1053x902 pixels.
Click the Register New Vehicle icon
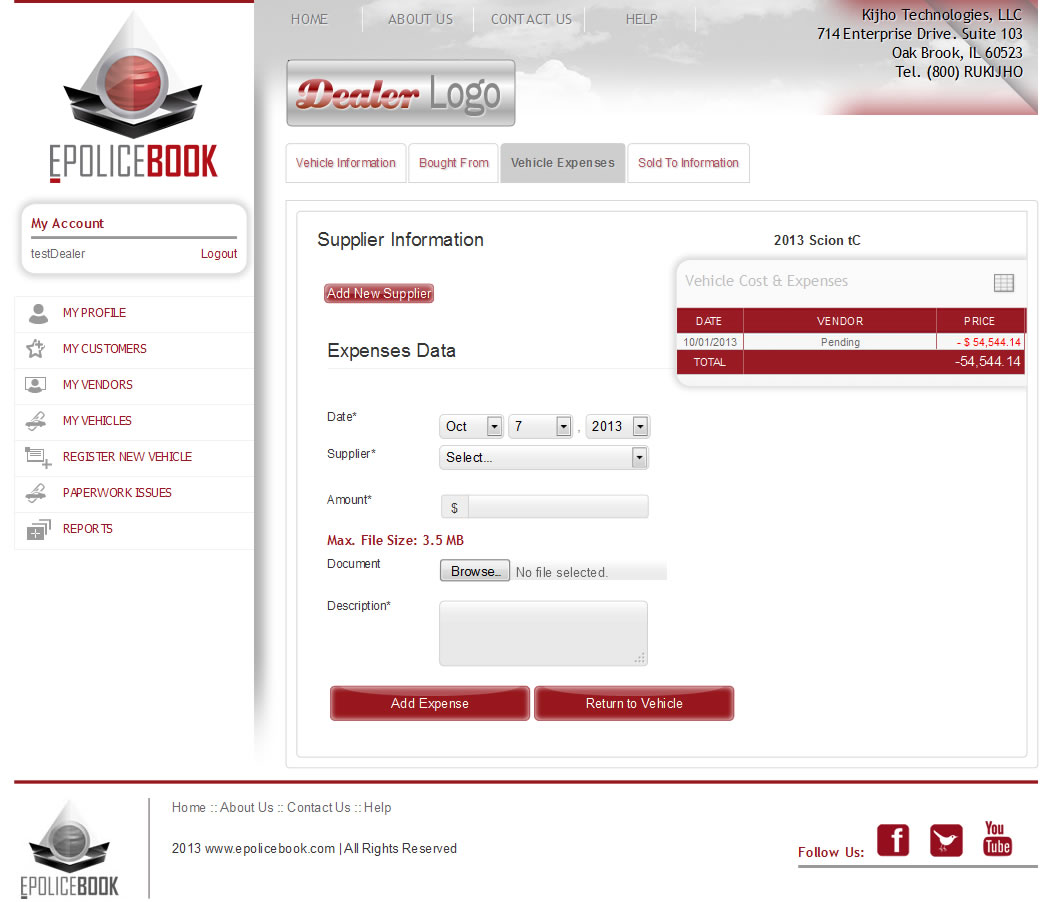[37, 457]
